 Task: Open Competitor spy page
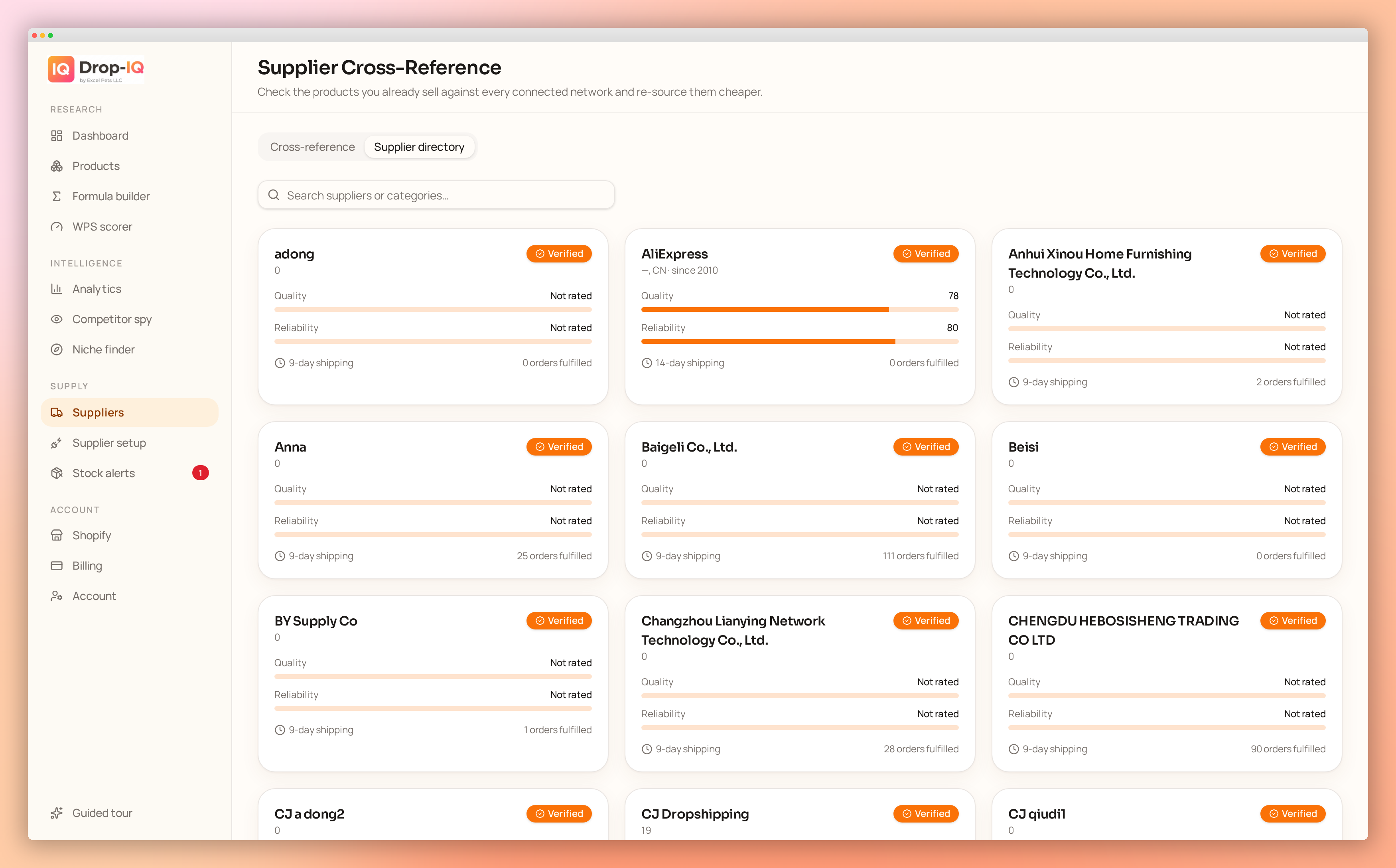129,319
